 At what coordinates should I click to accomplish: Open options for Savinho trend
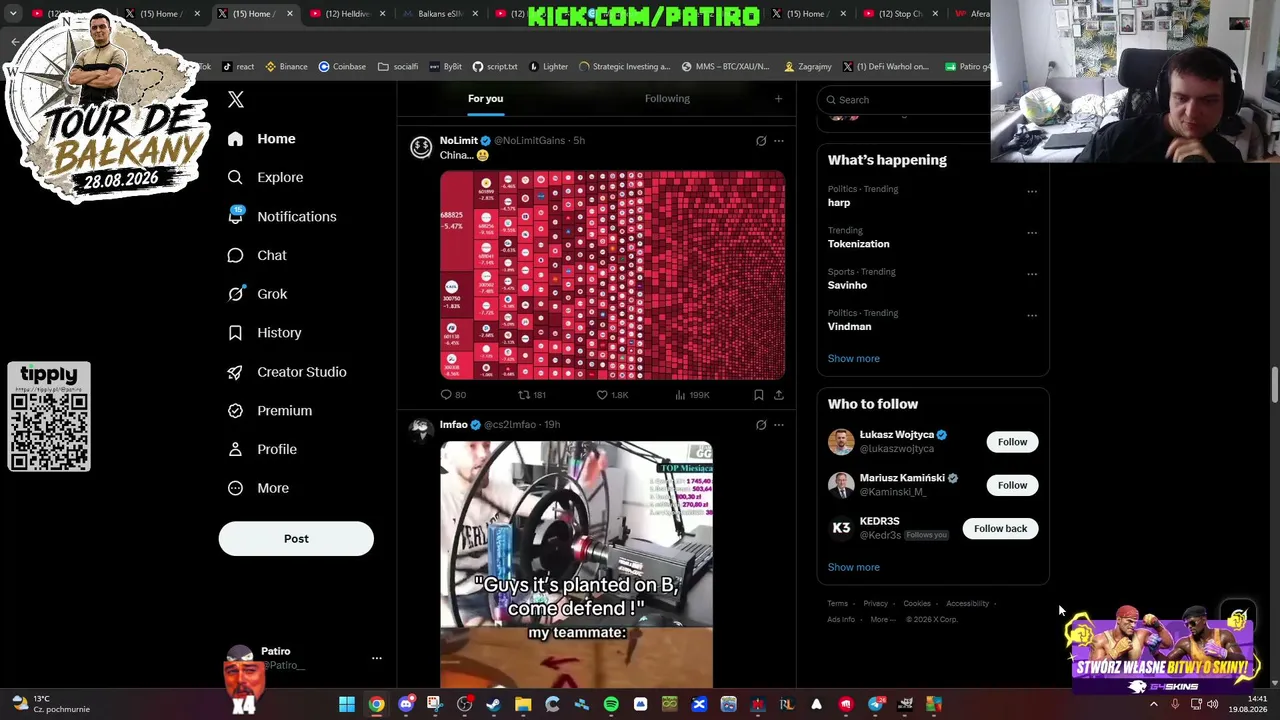[1032, 274]
